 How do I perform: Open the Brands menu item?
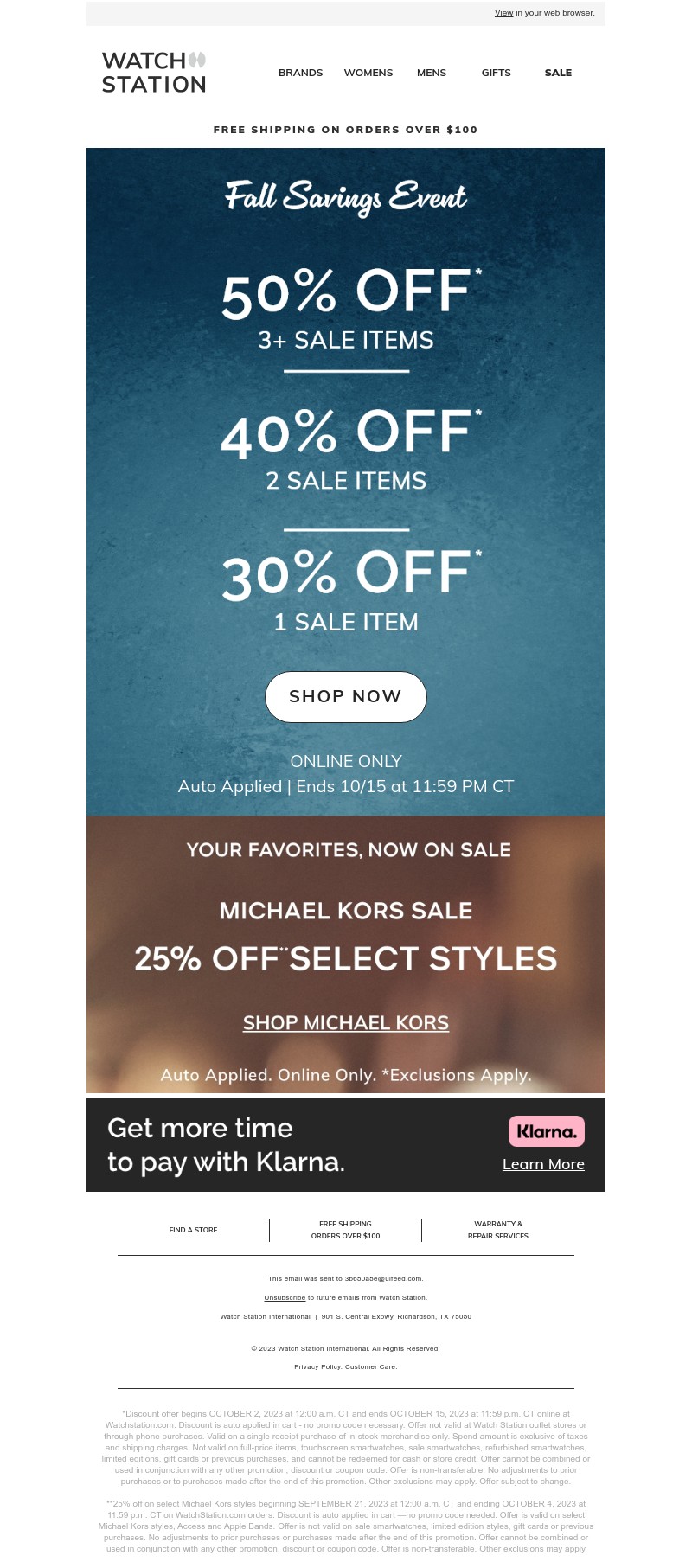[x=300, y=73]
